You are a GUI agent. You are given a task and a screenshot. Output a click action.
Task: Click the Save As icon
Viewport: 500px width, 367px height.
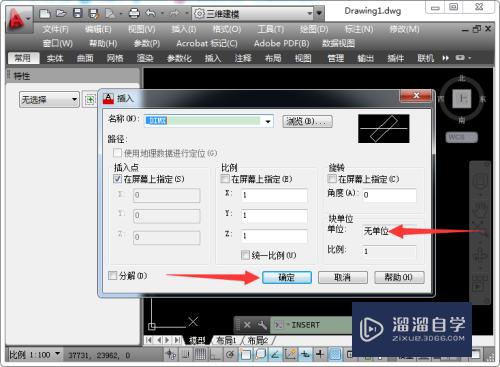pyautogui.click(x=94, y=13)
